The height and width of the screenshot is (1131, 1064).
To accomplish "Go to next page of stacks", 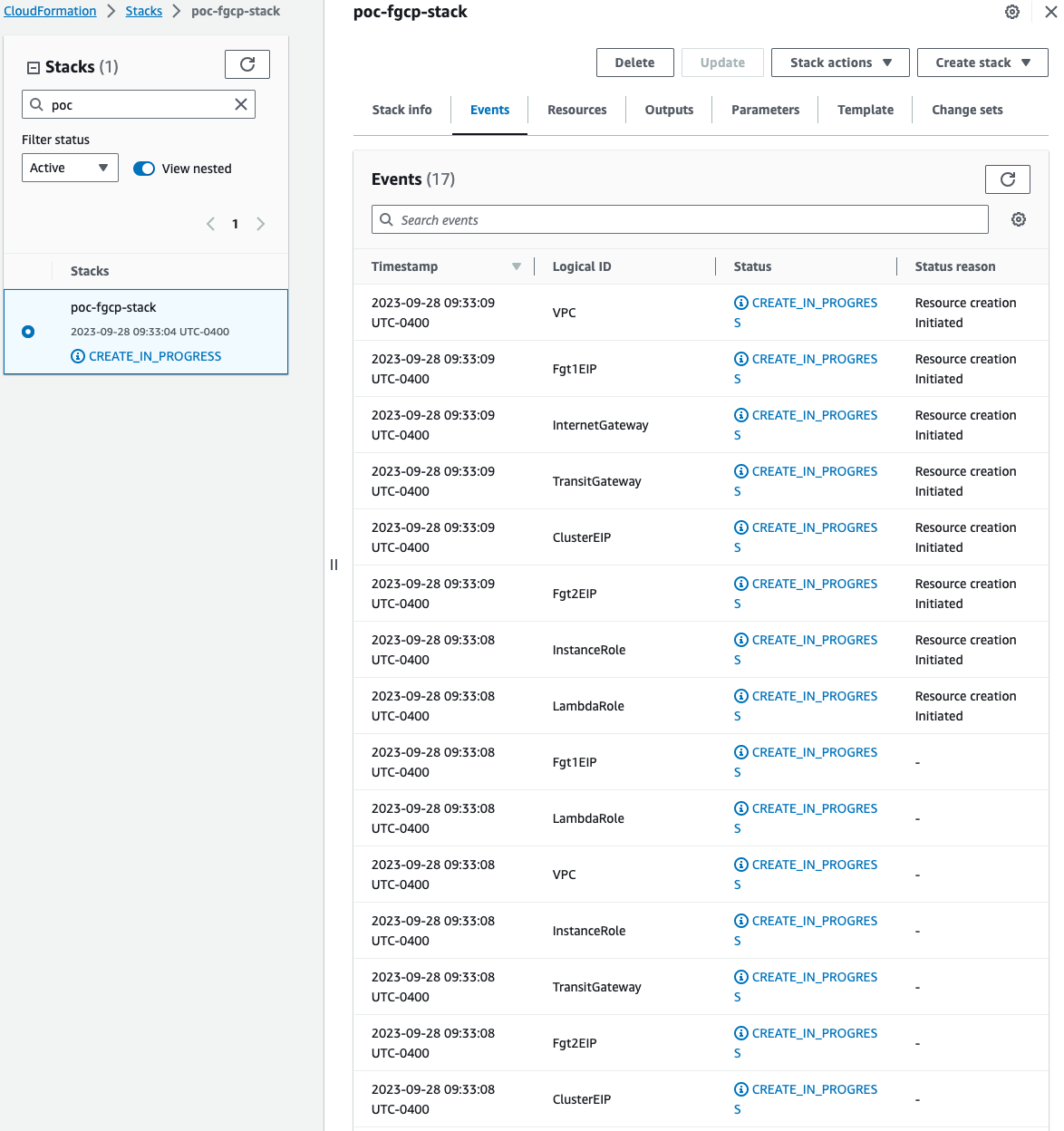I will pos(261,224).
